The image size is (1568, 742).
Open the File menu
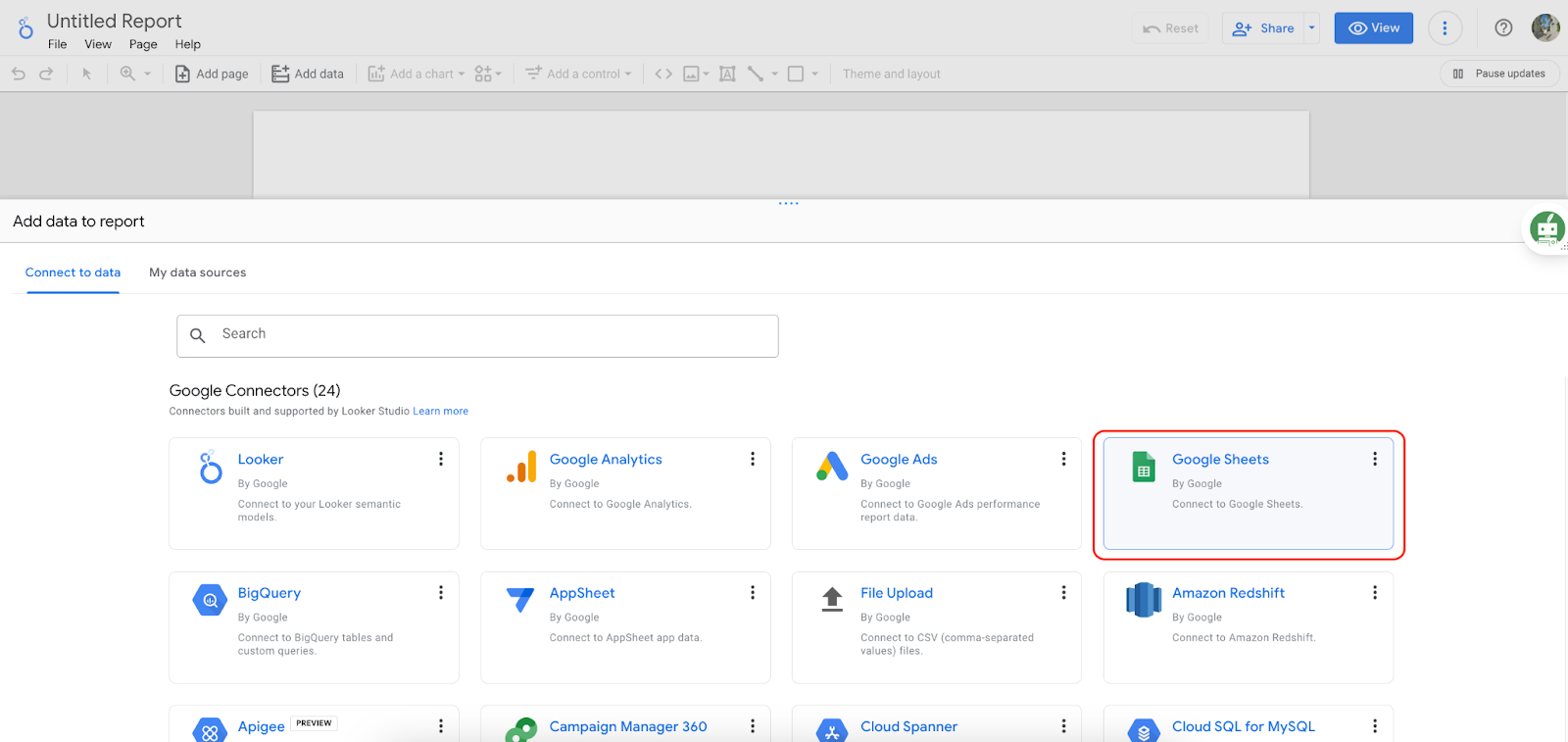point(58,44)
